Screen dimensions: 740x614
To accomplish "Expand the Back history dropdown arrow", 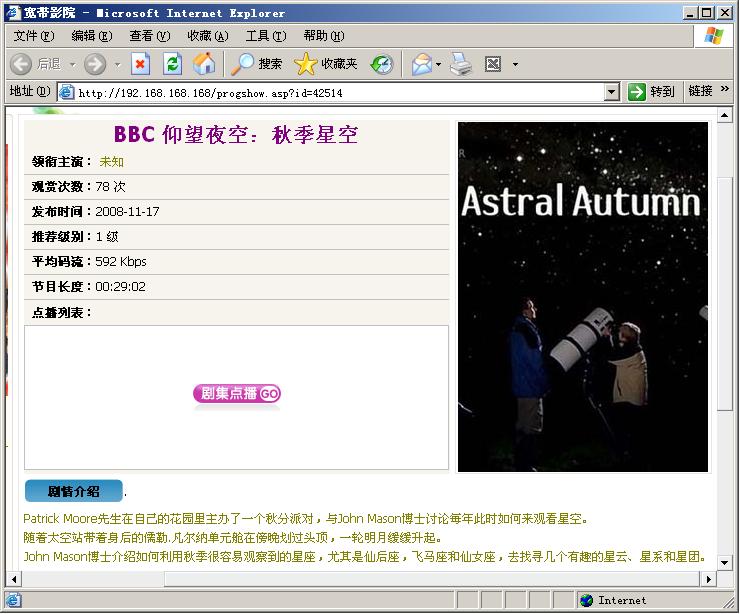I will point(73,64).
